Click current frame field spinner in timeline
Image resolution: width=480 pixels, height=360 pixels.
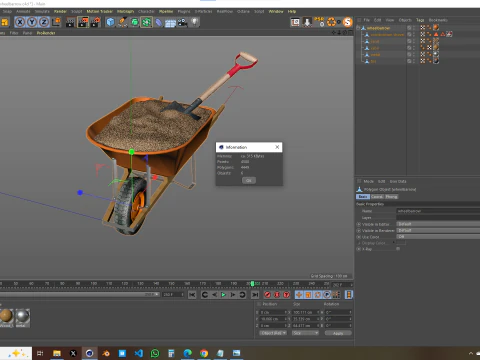pyautogui.click(x=351, y=285)
